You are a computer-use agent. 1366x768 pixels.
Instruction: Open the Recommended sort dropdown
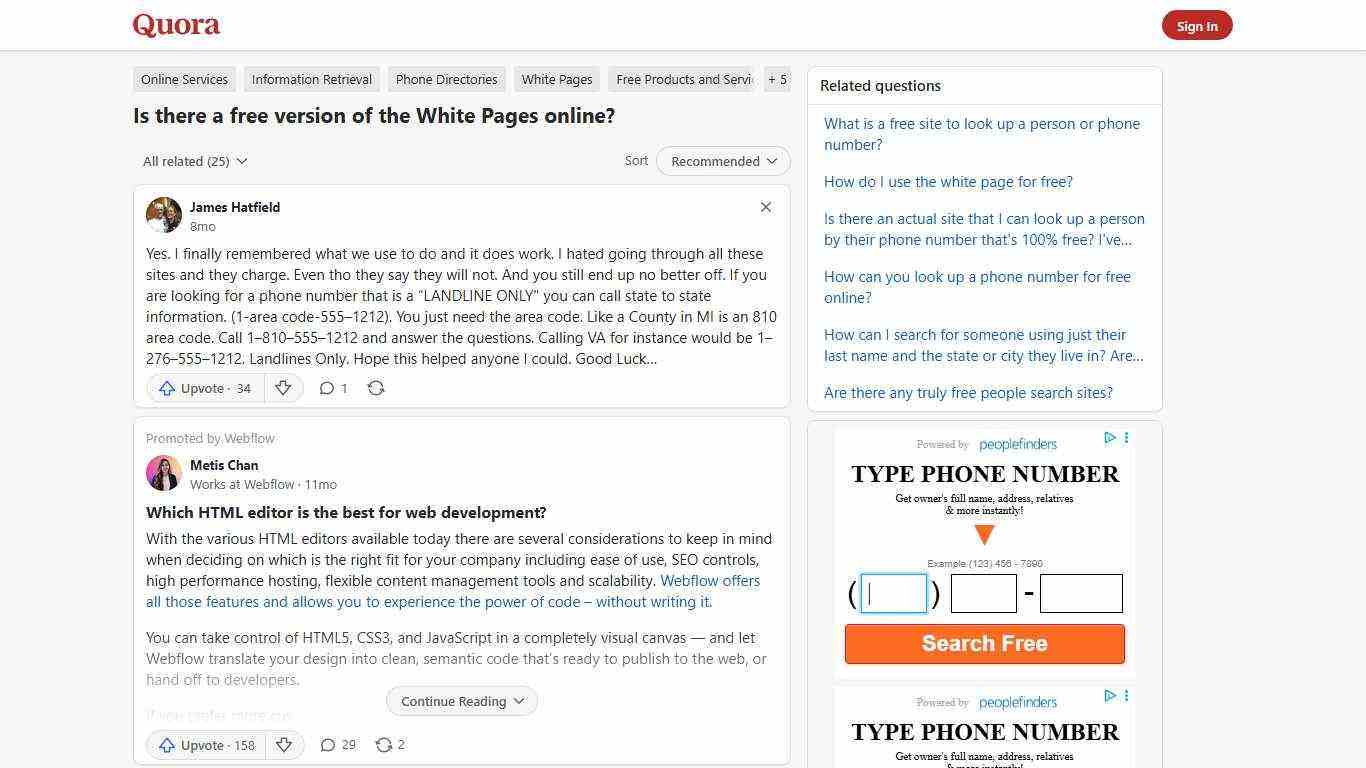[722, 161]
